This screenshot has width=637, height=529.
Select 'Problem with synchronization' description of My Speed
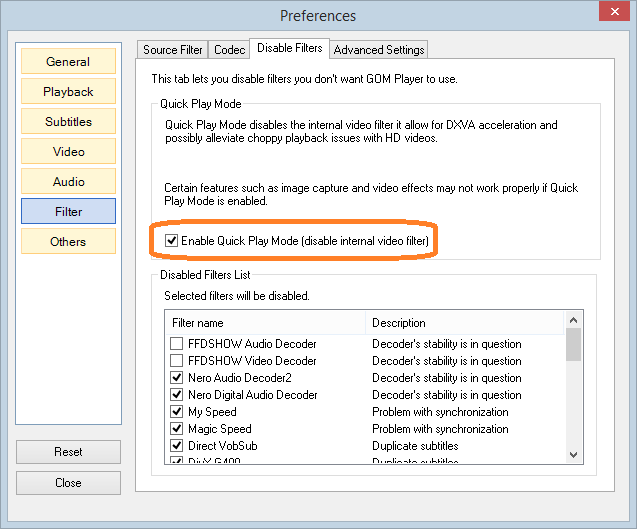(x=440, y=412)
